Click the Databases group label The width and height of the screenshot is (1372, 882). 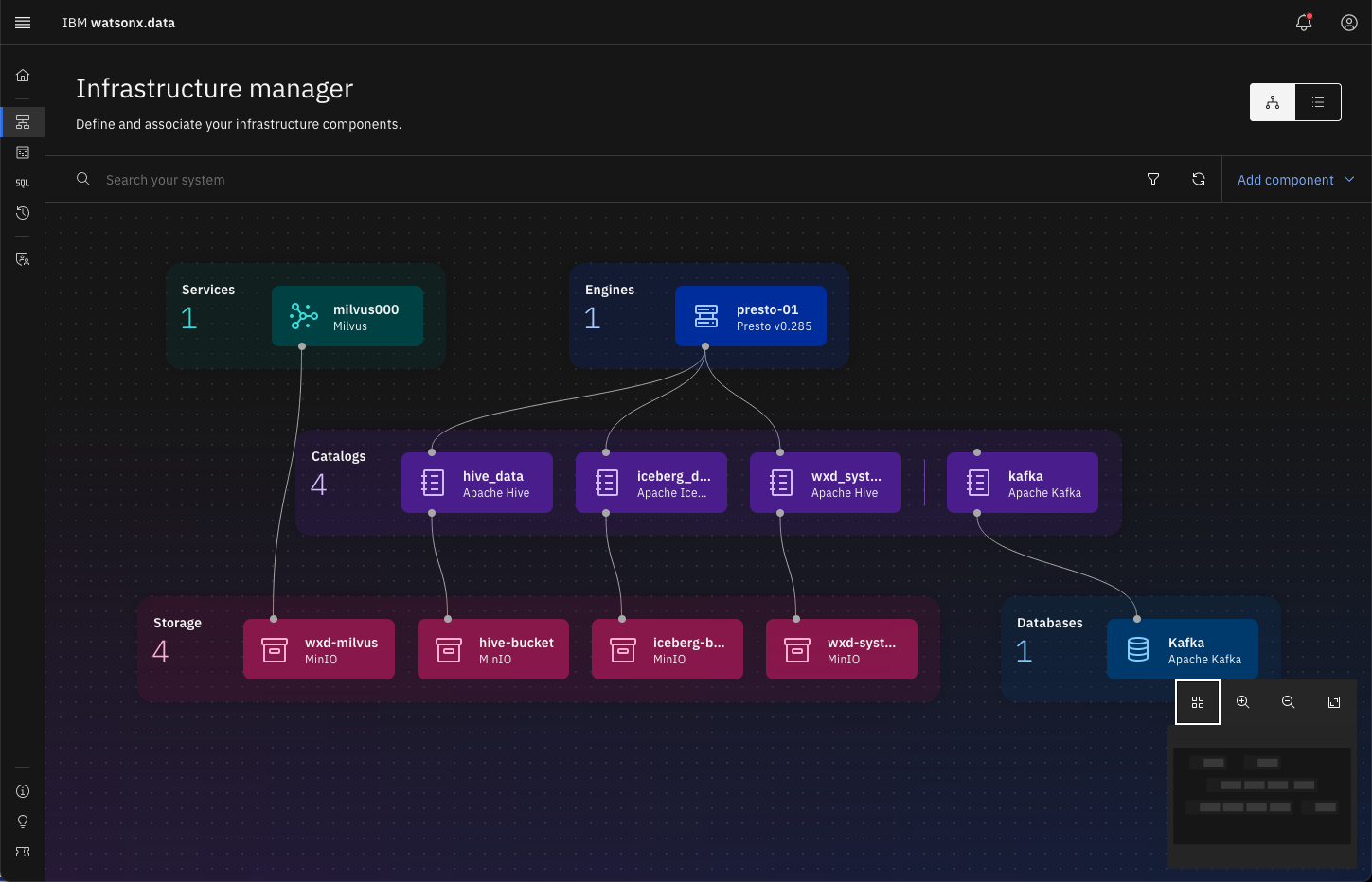(x=1049, y=623)
